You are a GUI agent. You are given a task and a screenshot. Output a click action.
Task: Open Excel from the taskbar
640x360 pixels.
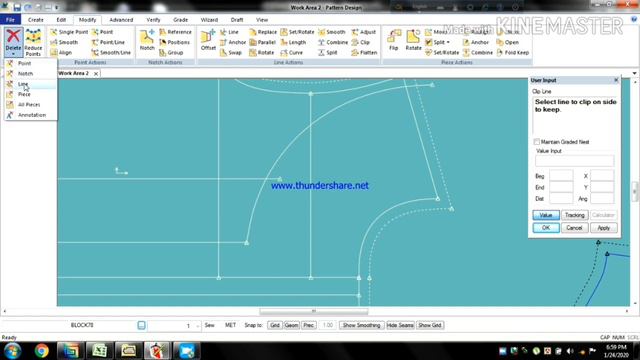(99, 351)
